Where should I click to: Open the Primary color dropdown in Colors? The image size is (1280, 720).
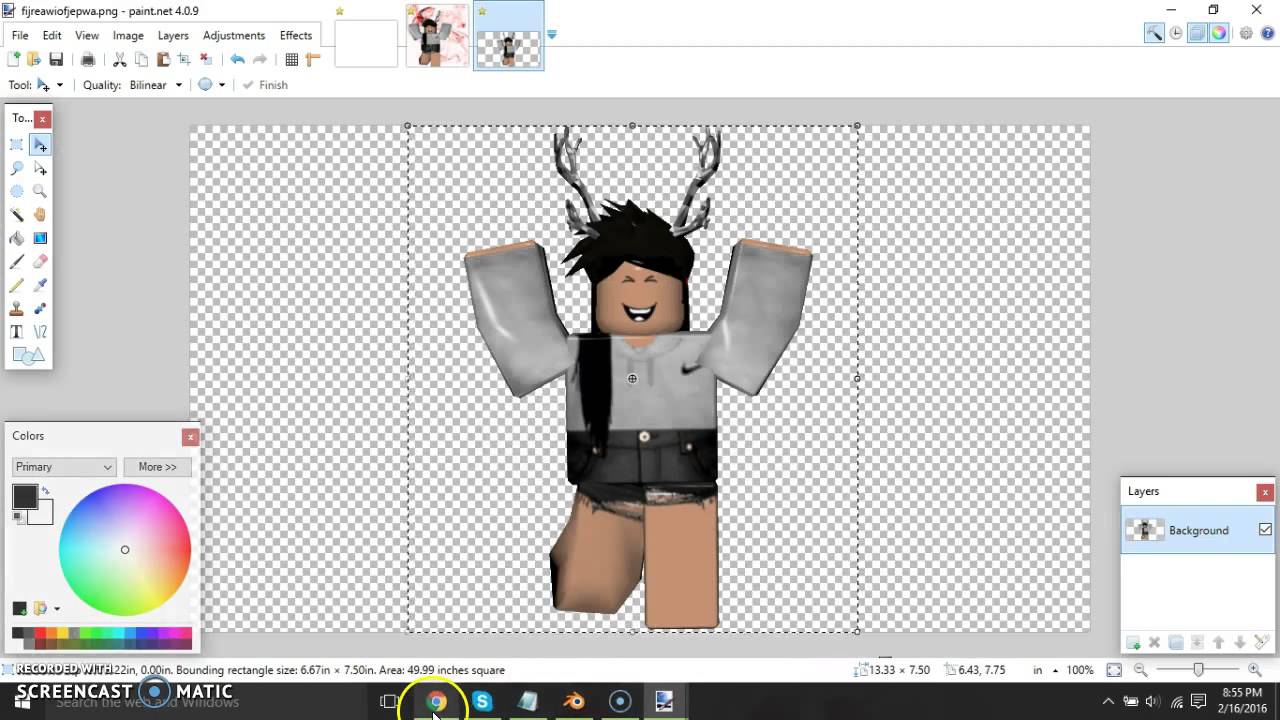63,467
